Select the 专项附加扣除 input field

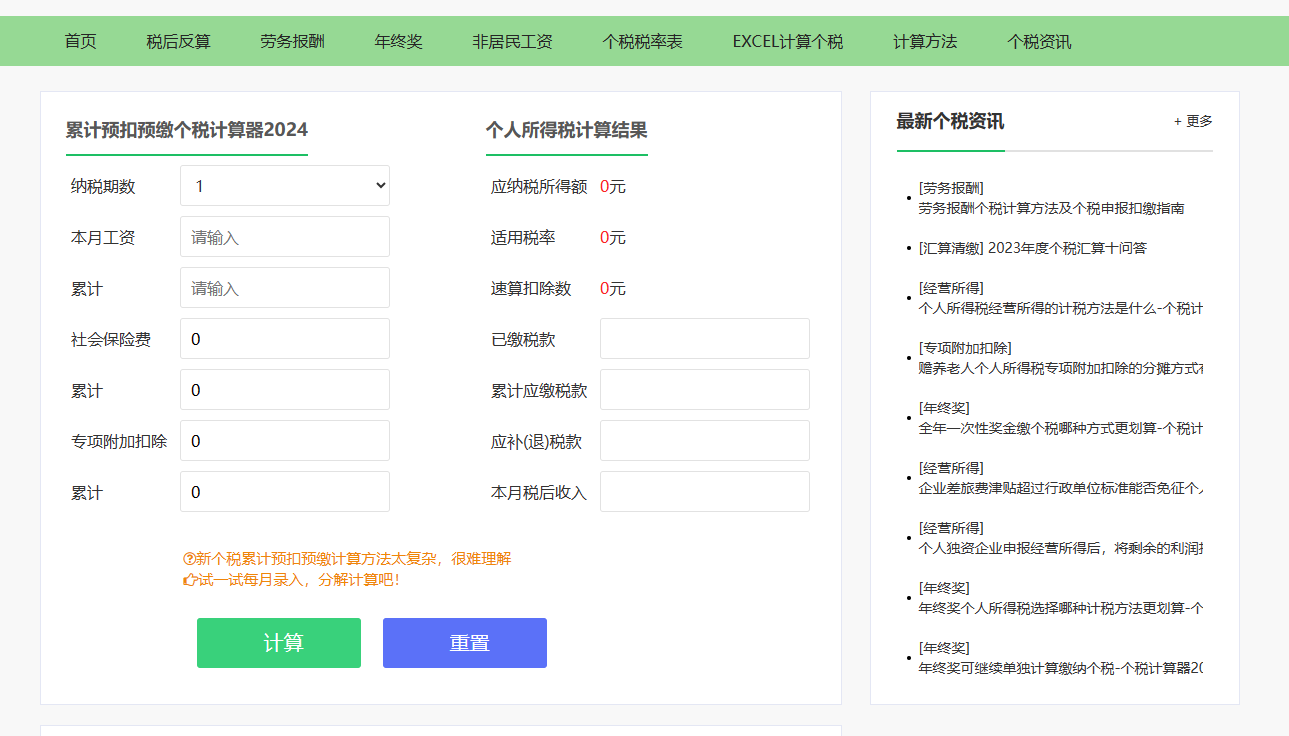click(x=284, y=441)
